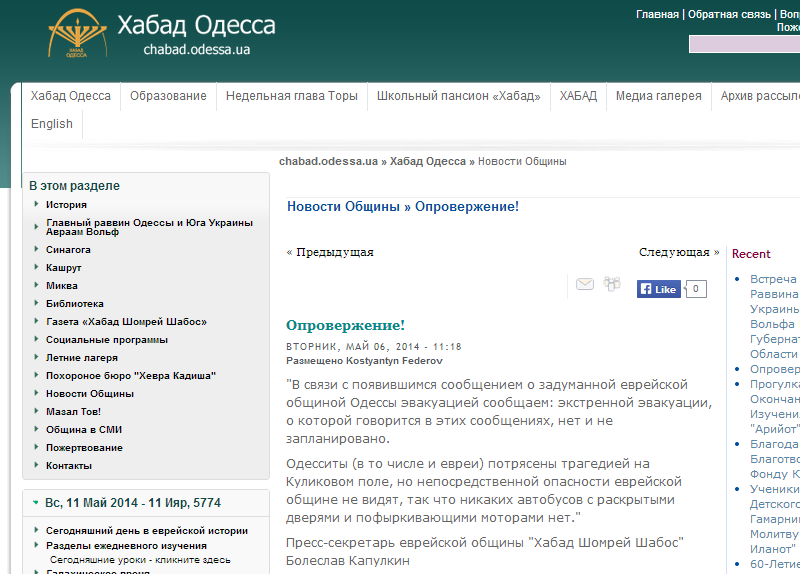Click the Обратная связь header link
This screenshot has width=800, height=574.
[729, 14]
